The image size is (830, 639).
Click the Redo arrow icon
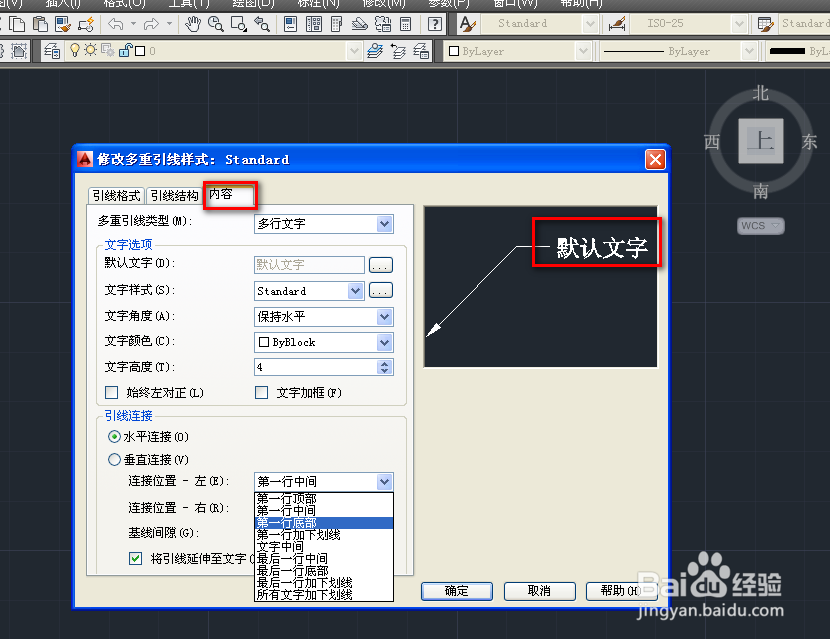(x=151, y=24)
